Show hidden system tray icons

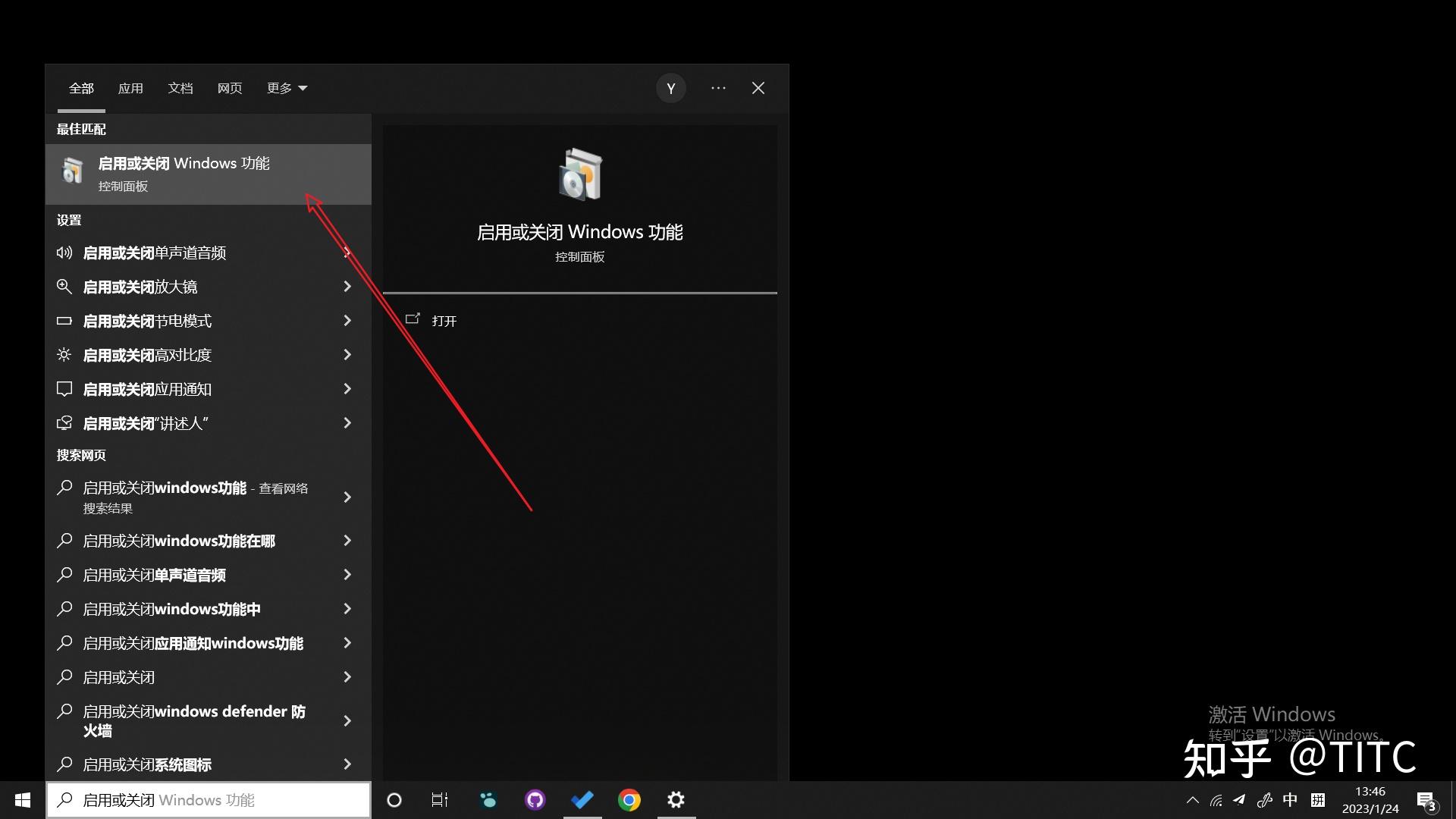point(1193,800)
